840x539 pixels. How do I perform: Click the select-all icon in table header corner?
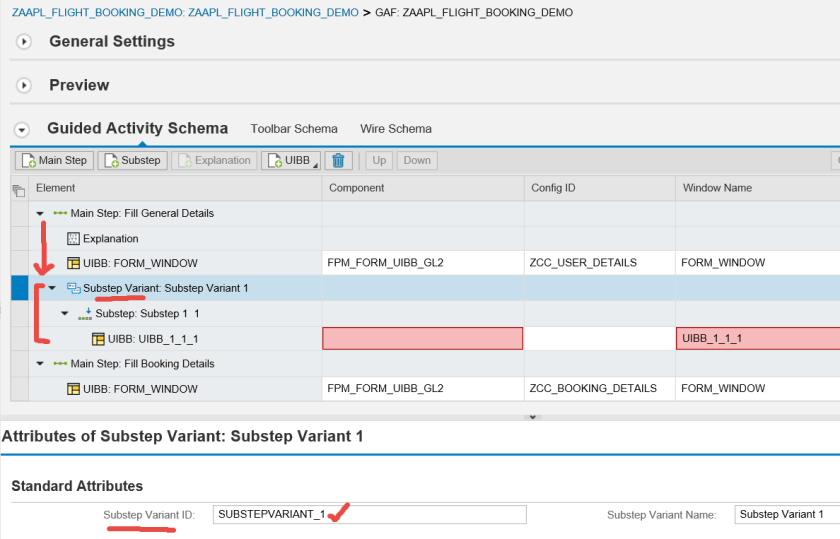pos(18,189)
